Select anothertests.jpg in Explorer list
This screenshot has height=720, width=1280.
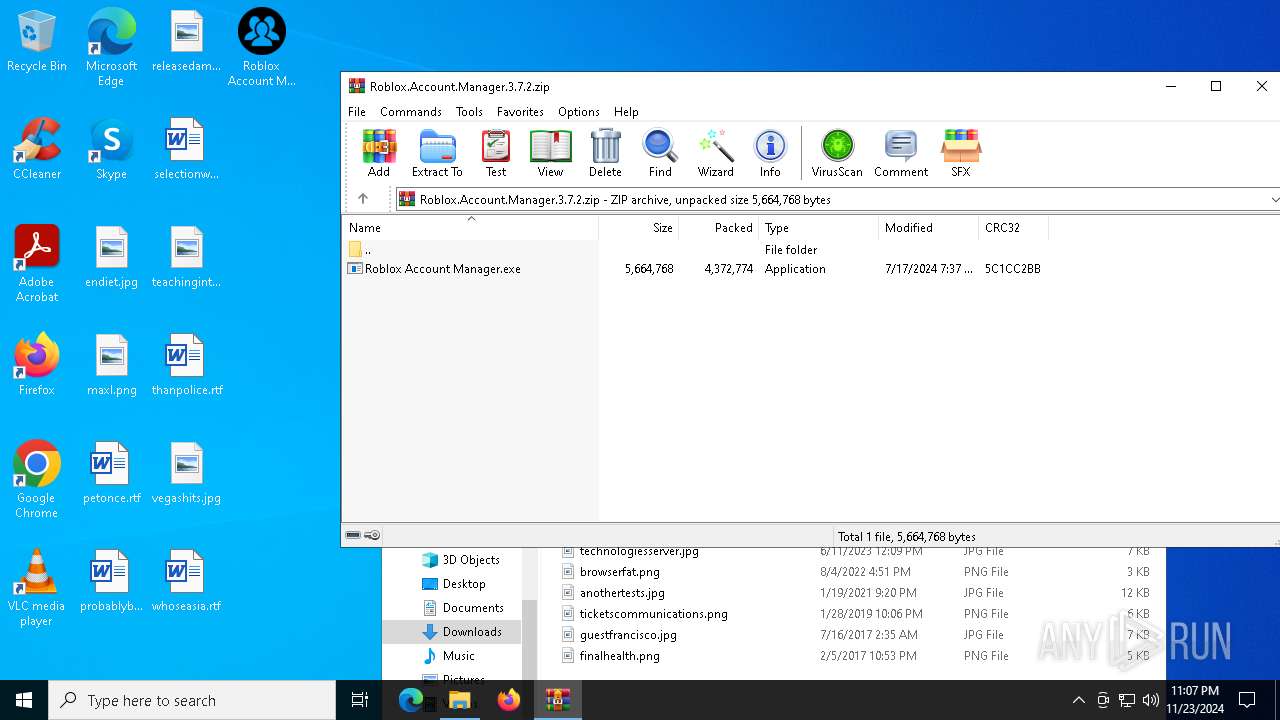point(622,593)
